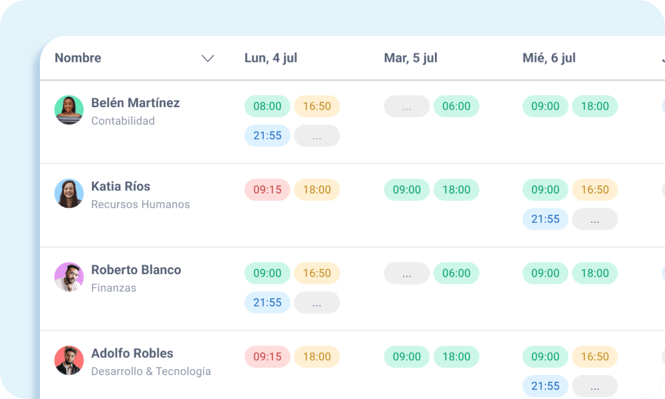
Task: Select the Mar, 5 jul column header
Action: [411, 58]
